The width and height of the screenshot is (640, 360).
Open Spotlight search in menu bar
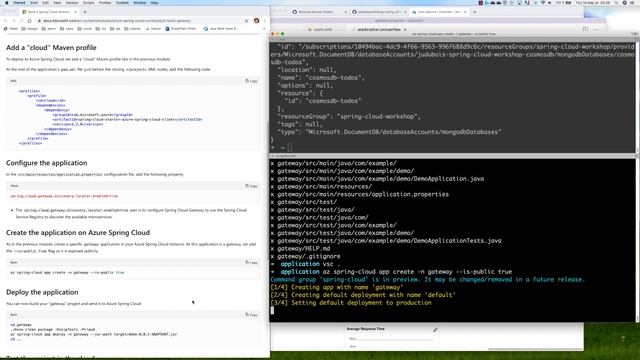point(616,2)
